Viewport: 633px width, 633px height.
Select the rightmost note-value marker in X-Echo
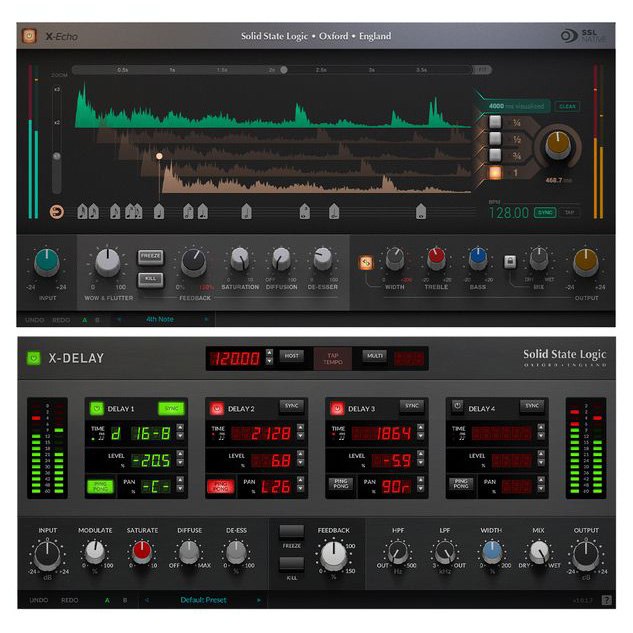[x=421, y=211]
